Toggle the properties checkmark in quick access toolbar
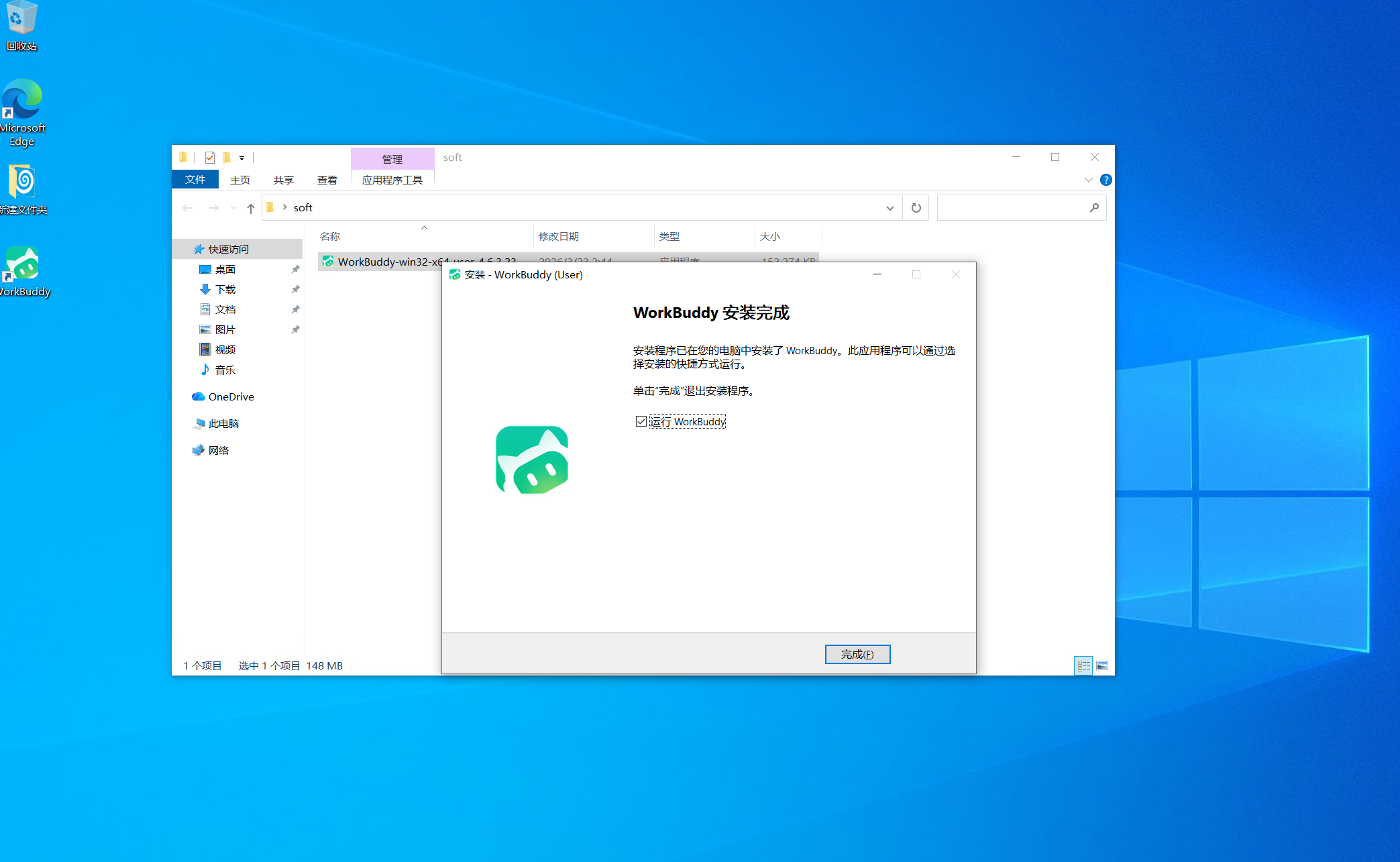1400x862 pixels. click(210, 158)
